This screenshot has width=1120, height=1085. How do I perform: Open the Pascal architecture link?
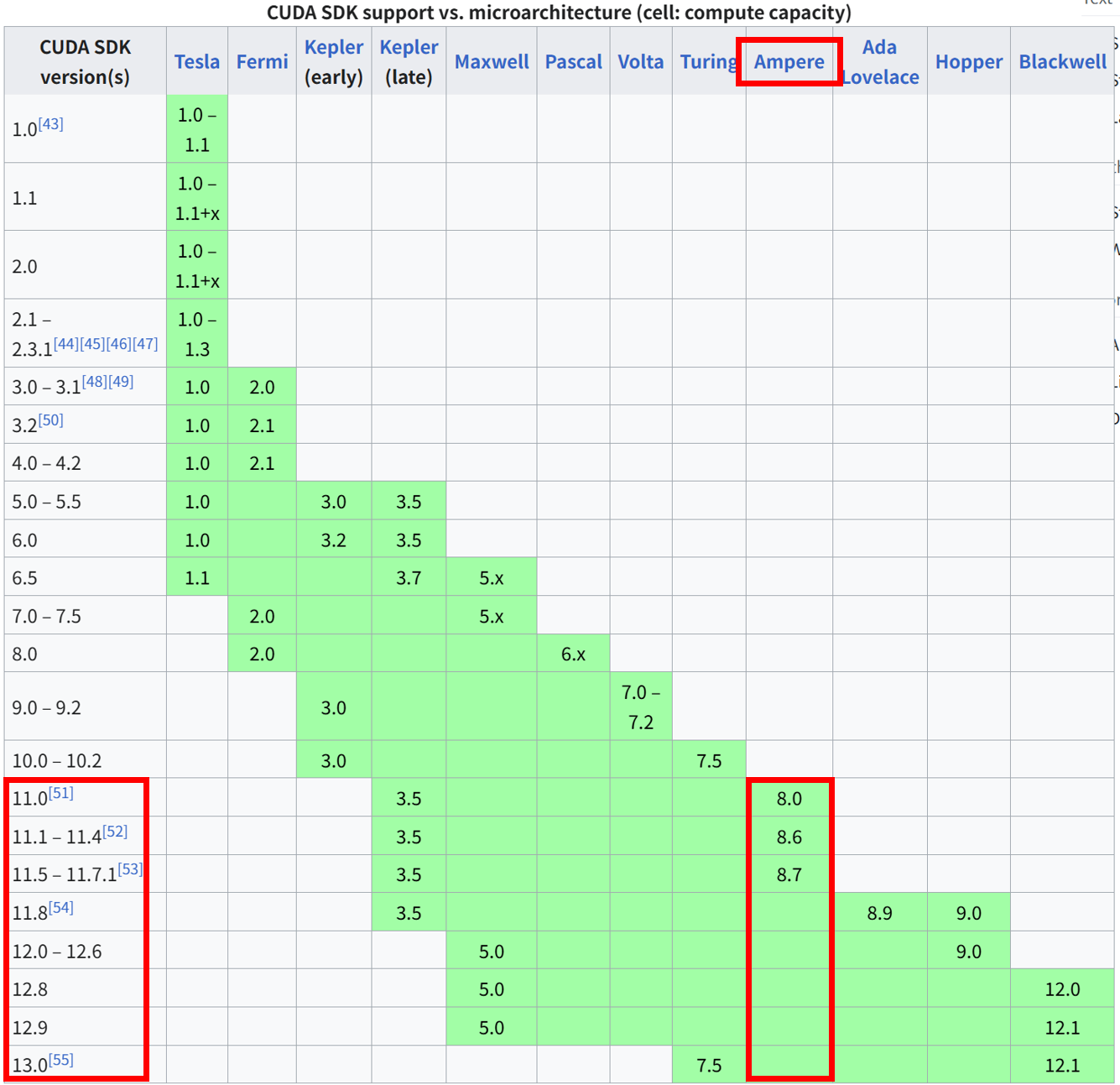click(x=573, y=62)
